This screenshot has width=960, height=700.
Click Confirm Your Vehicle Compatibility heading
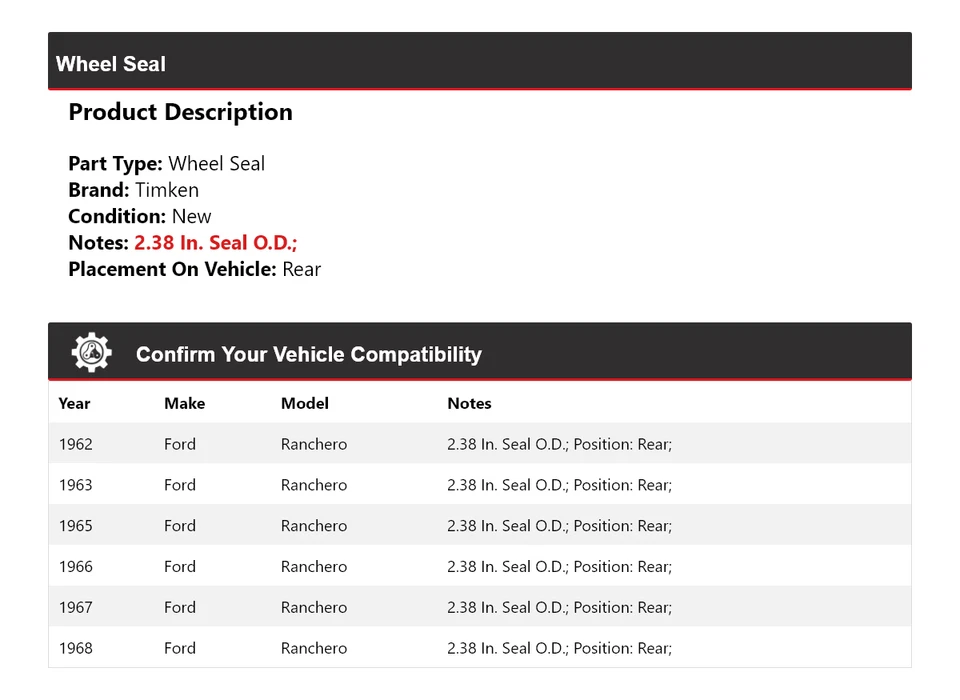(308, 355)
